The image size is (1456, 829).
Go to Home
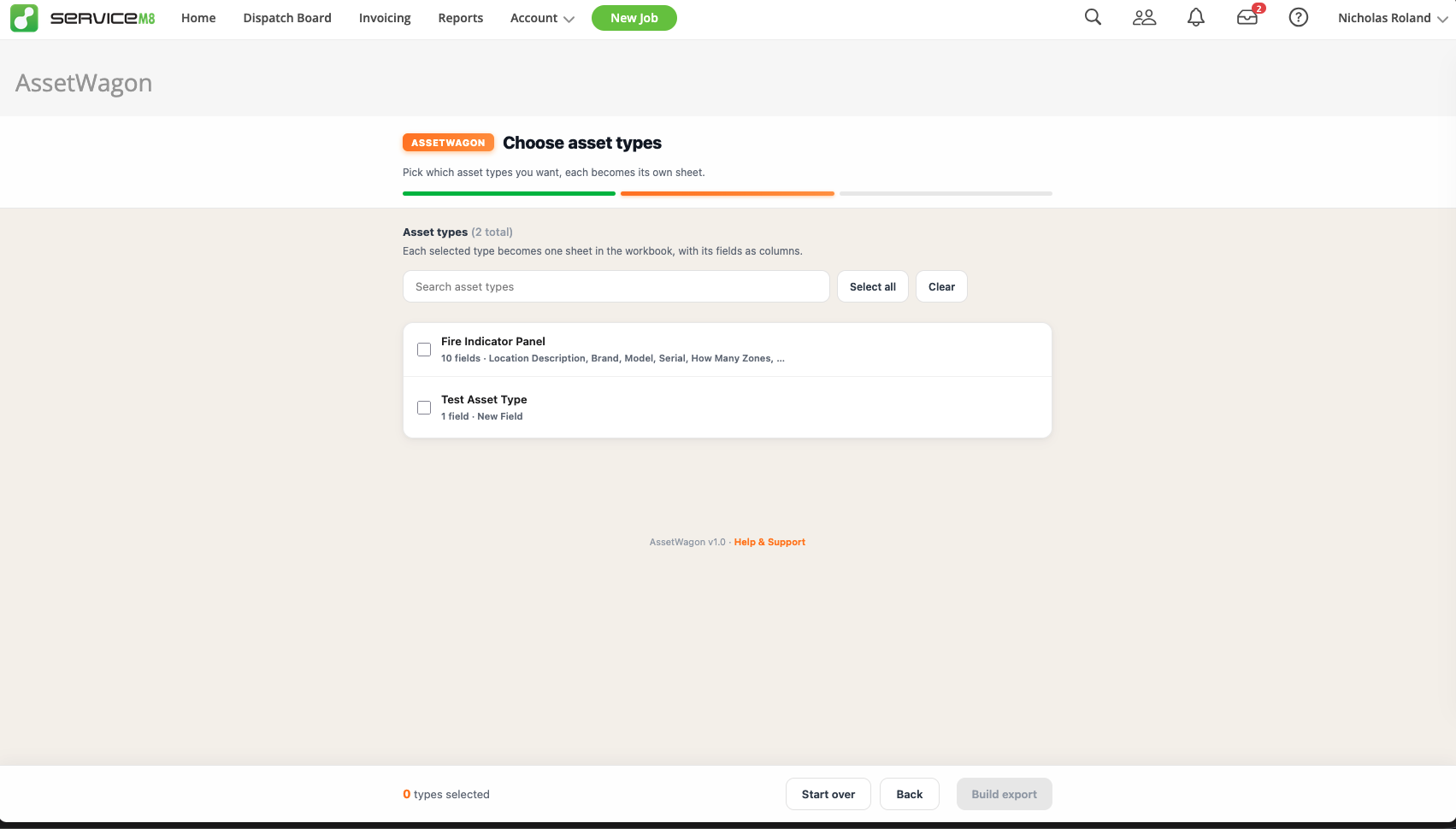click(x=198, y=18)
